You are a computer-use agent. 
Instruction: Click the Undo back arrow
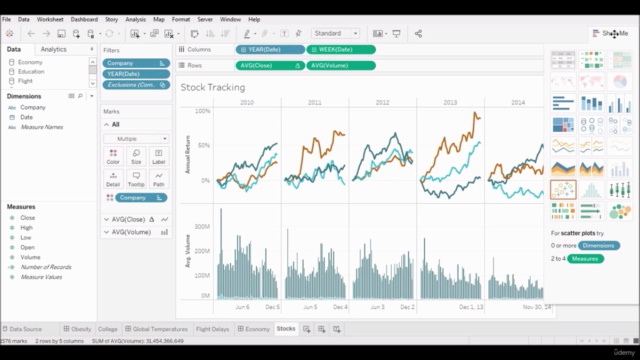31,34
